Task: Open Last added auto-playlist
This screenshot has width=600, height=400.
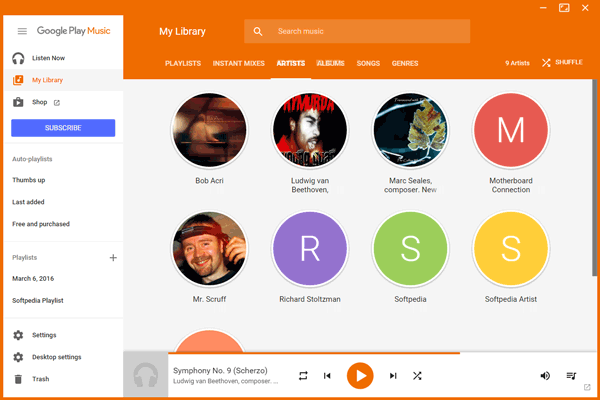Action: 28,202
